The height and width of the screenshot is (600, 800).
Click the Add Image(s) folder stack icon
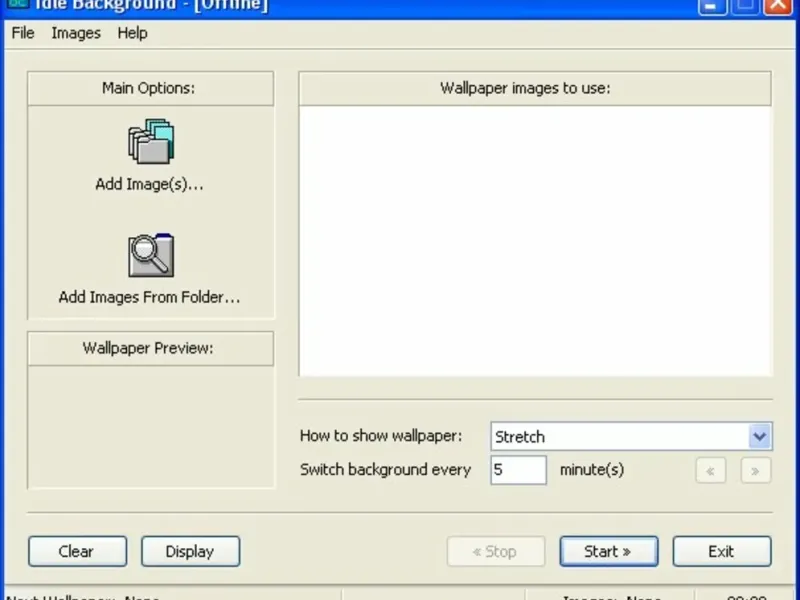[x=151, y=141]
